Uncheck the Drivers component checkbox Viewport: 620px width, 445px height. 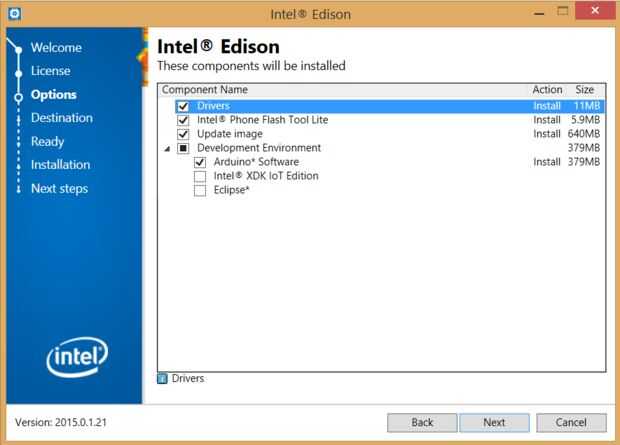[183, 106]
